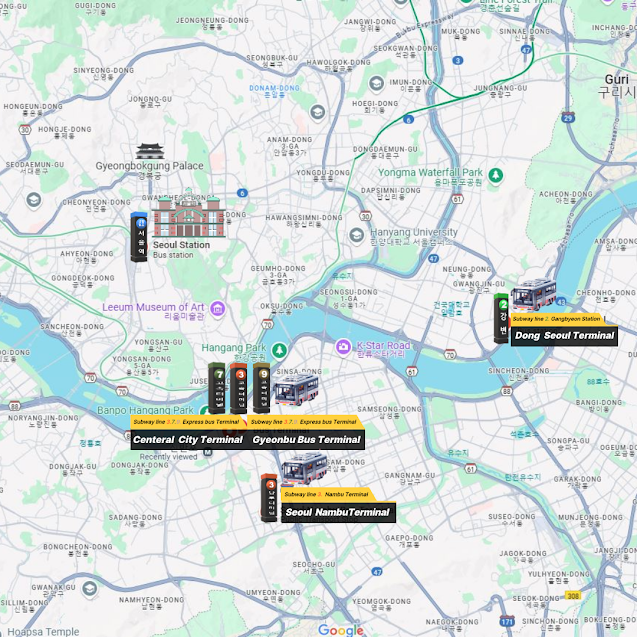
Task: Click the Centeral City Terminal black label
Action: click(x=188, y=440)
